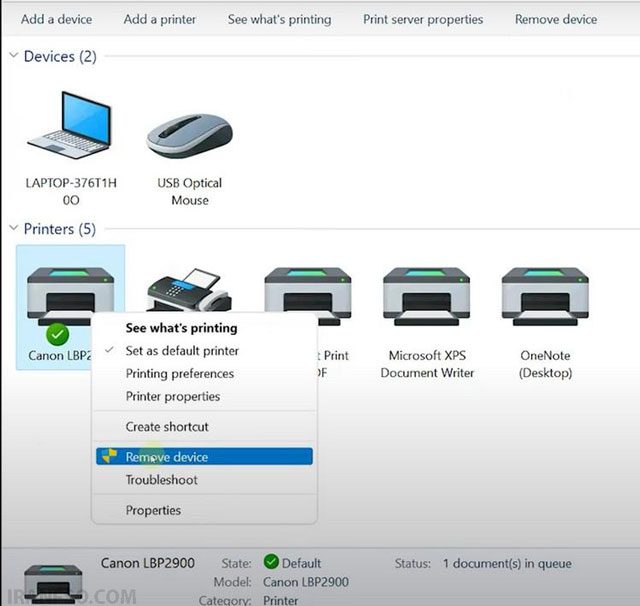Viewport: 640px width, 606px height.
Task: Choose Remove device in context menu
Action: (x=204, y=457)
